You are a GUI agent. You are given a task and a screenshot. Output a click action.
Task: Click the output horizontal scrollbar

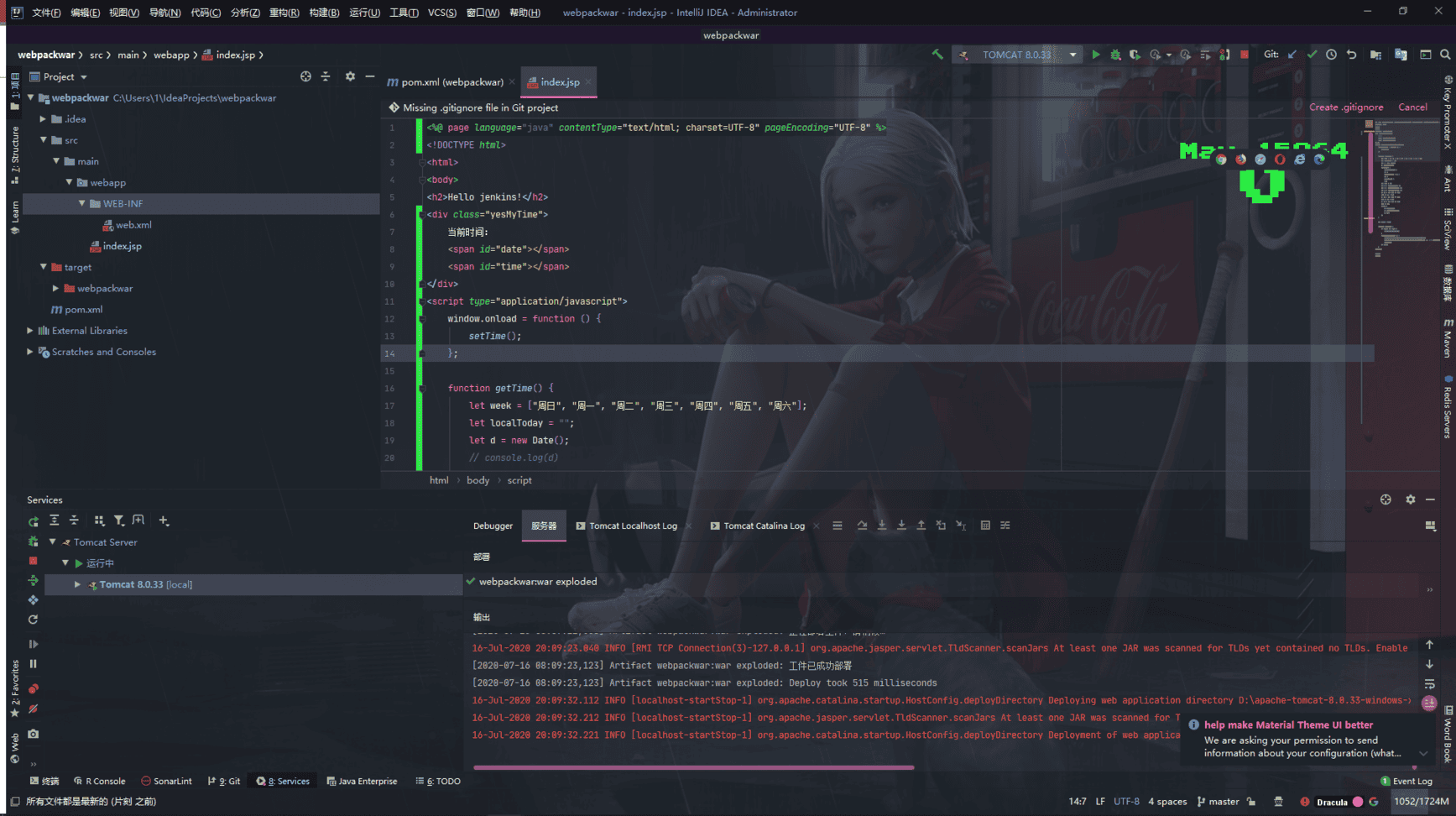tap(693, 767)
